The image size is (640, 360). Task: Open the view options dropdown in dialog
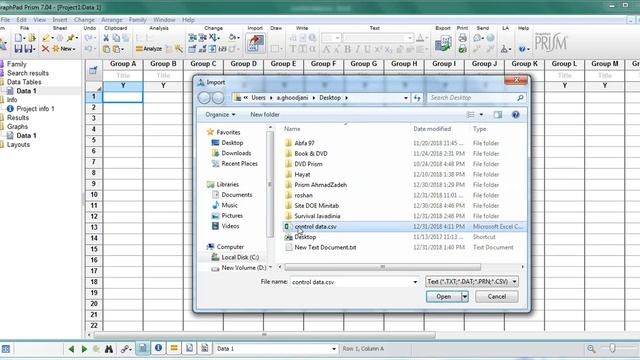[481, 115]
